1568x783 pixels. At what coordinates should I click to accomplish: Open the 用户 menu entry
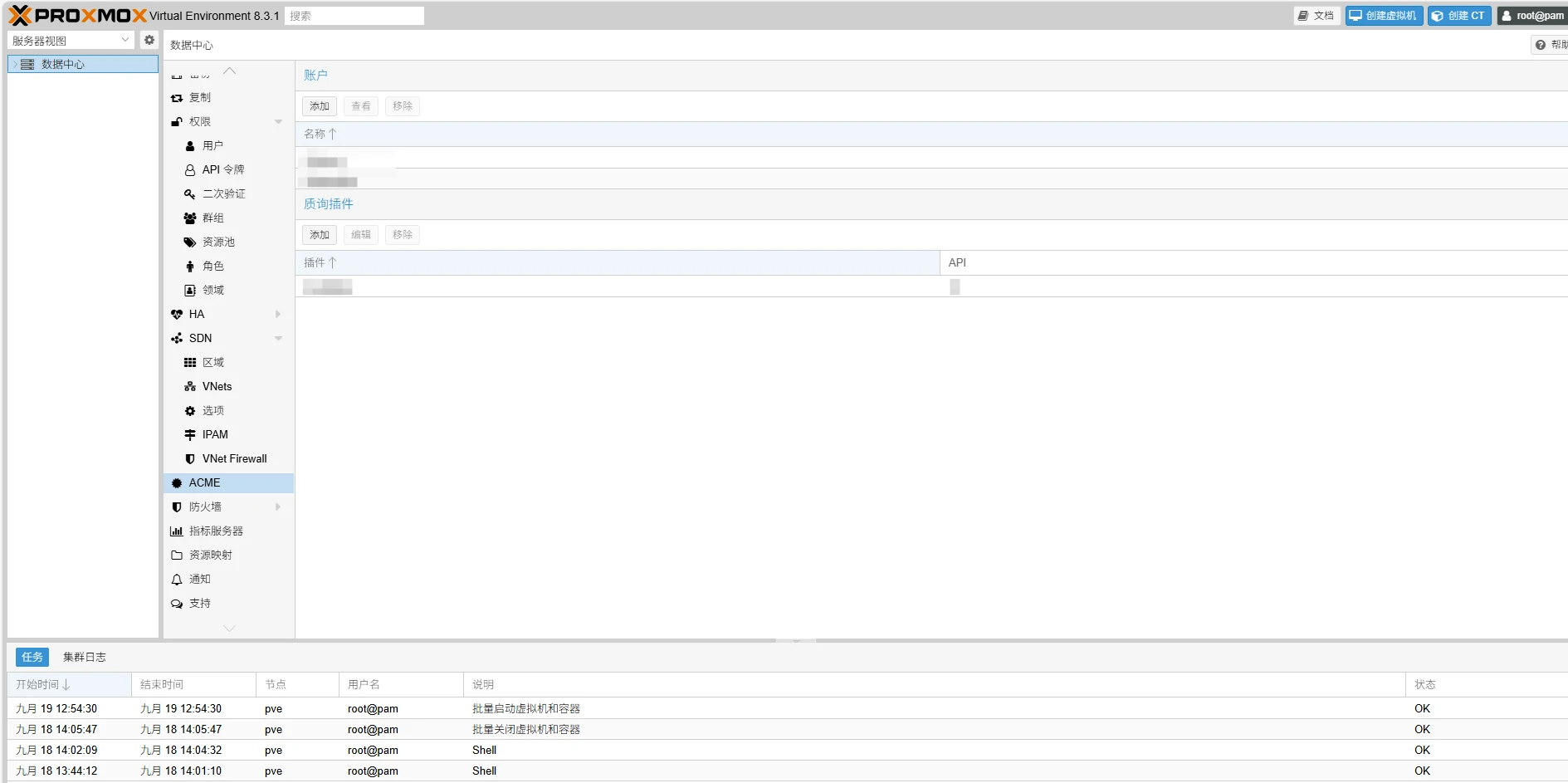pyautogui.click(x=228, y=145)
